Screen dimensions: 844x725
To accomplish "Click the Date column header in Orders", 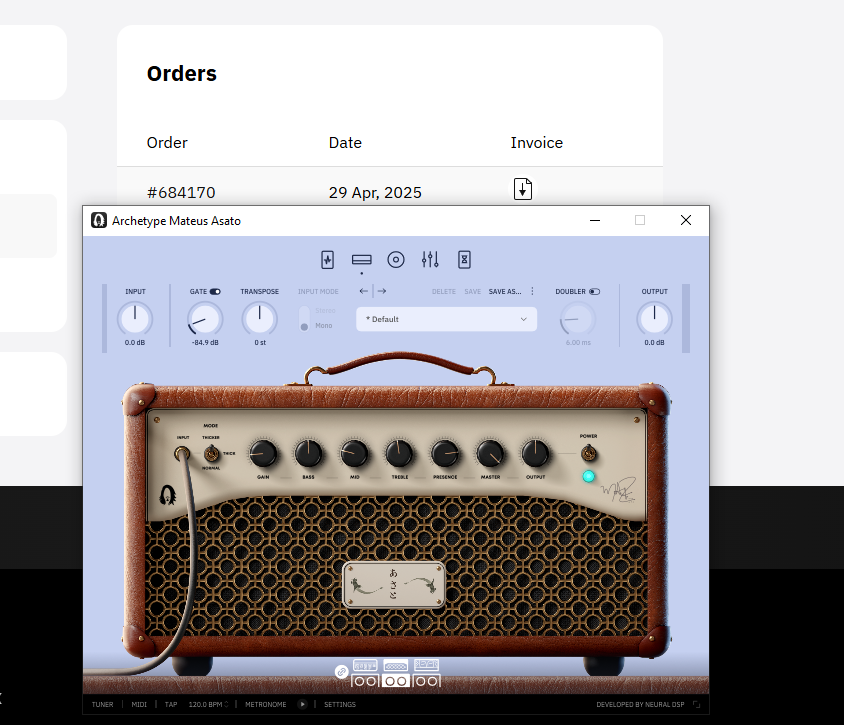I will click(345, 143).
